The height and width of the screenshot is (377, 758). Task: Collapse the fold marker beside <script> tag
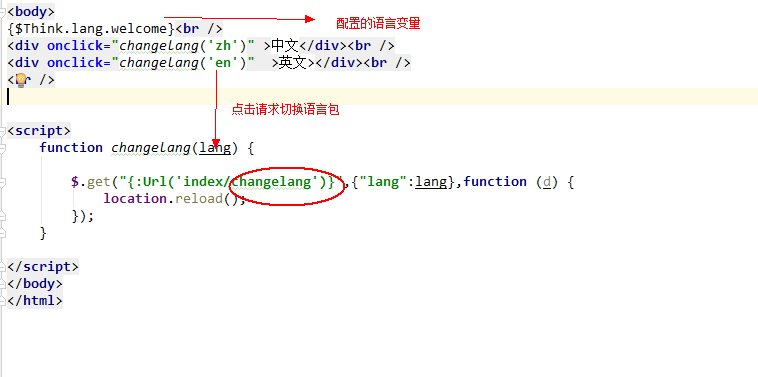2,131
